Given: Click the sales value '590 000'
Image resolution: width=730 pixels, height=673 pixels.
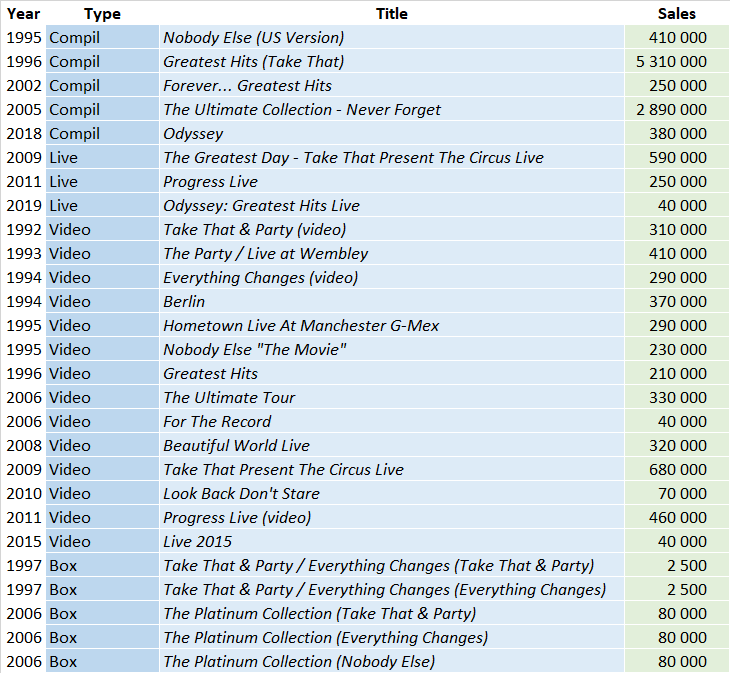Looking at the screenshot, I should 678,158.
